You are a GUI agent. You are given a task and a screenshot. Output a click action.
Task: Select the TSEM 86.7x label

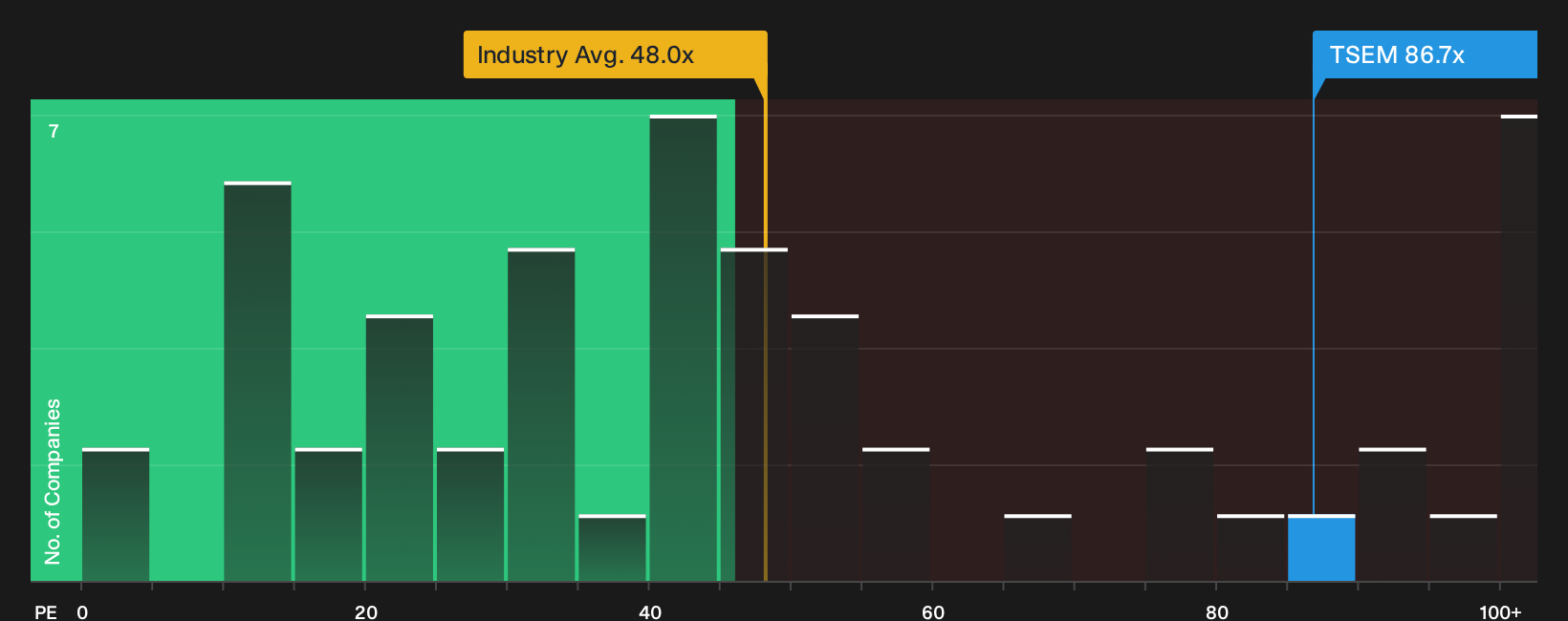pos(1425,54)
